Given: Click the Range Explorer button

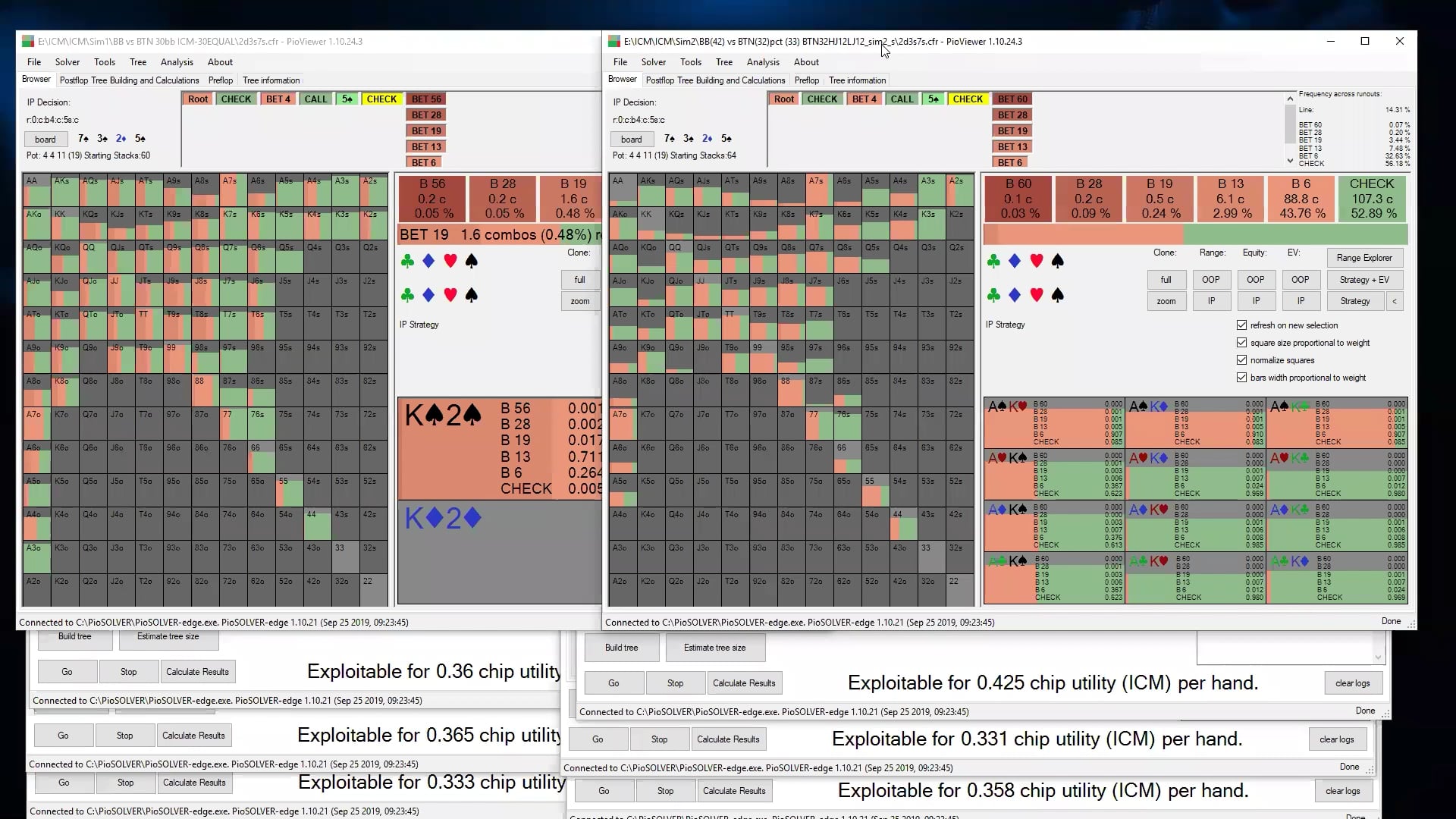Looking at the screenshot, I should click(x=1364, y=258).
